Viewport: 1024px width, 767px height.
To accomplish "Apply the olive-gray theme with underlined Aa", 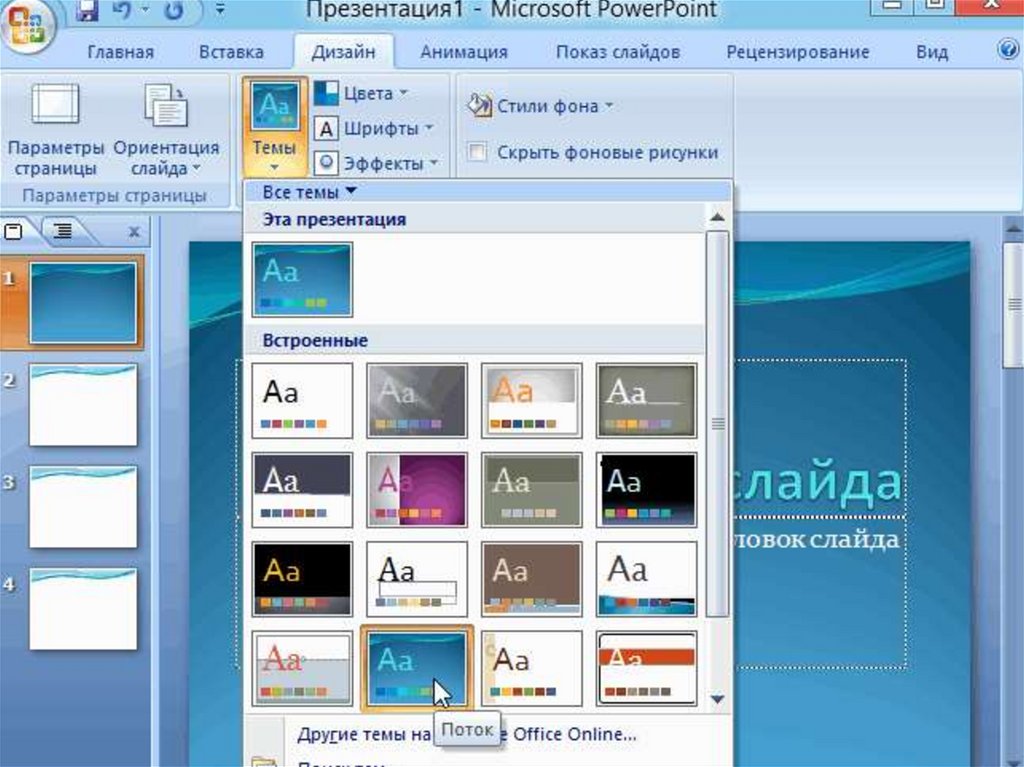I will tap(647, 400).
